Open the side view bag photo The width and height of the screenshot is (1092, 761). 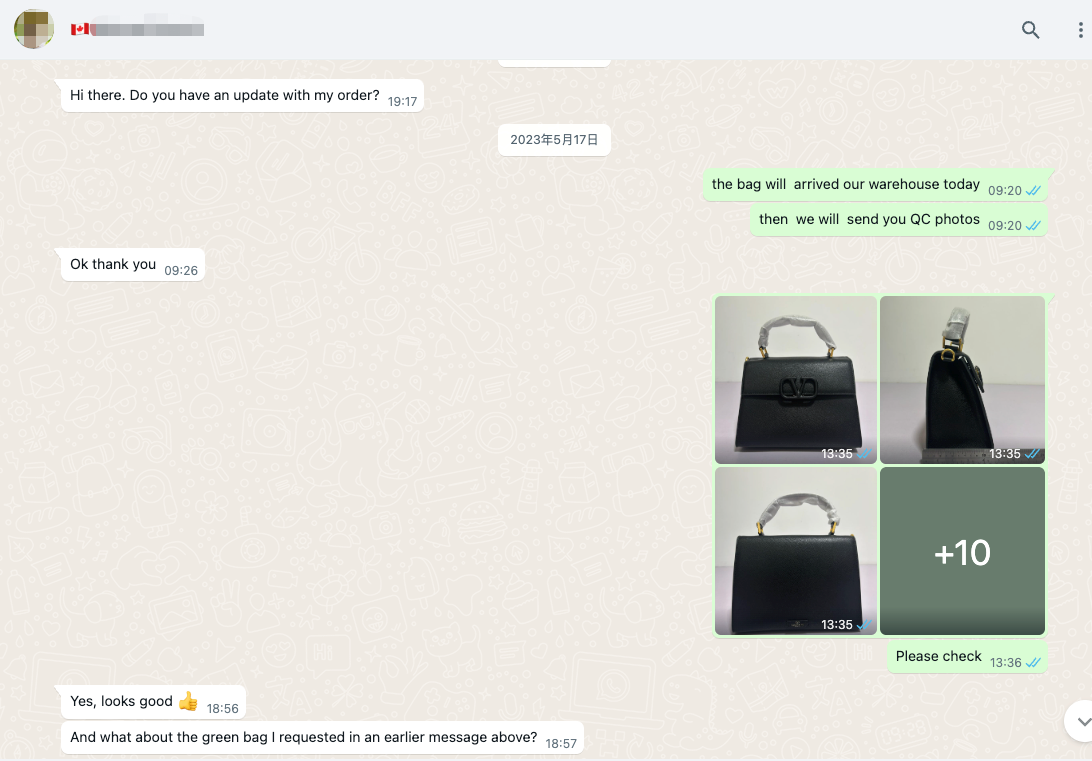pos(962,379)
